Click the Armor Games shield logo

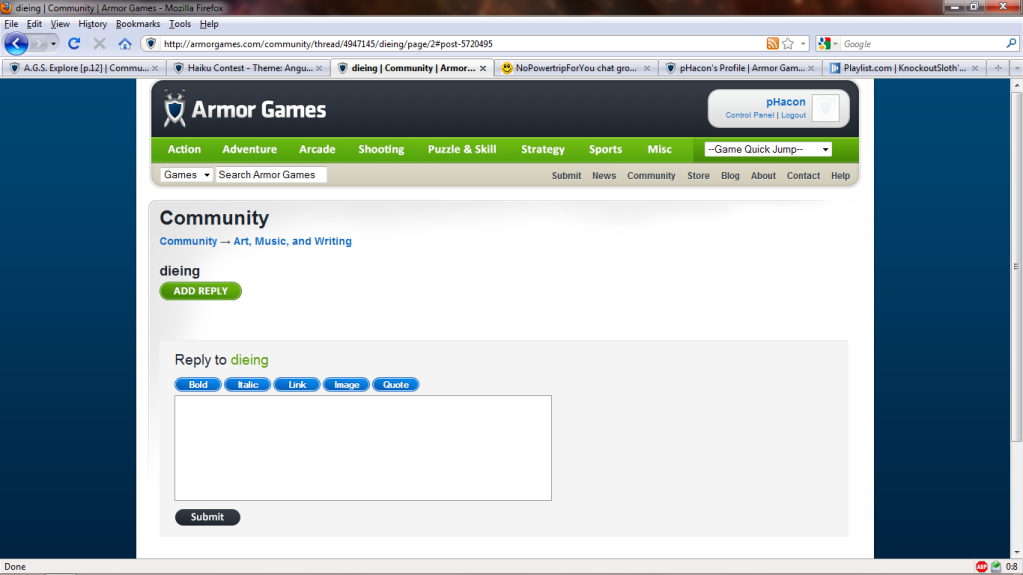(174, 108)
